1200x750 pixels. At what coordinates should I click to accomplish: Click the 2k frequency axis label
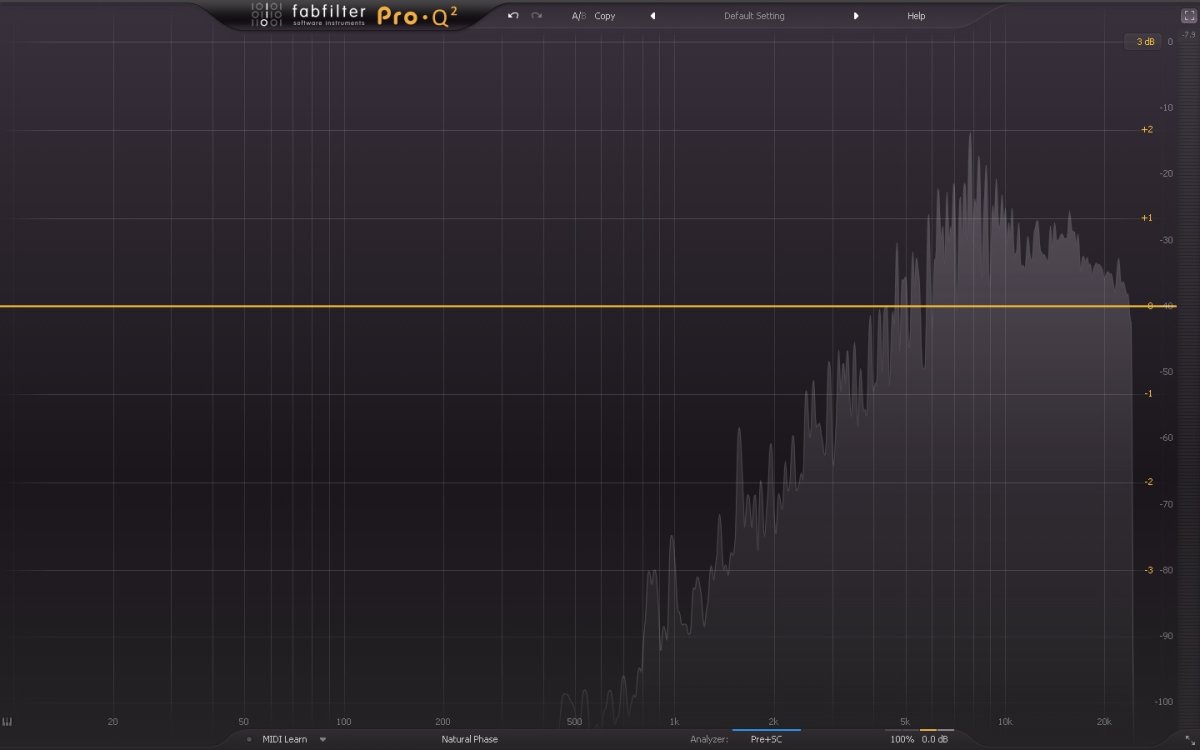tap(774, 722)
